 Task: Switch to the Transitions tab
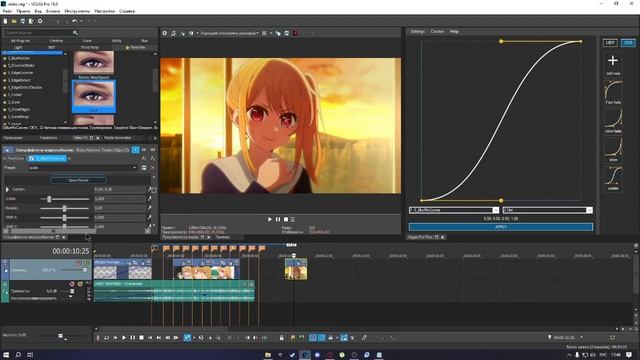click(x=48, y=138)
